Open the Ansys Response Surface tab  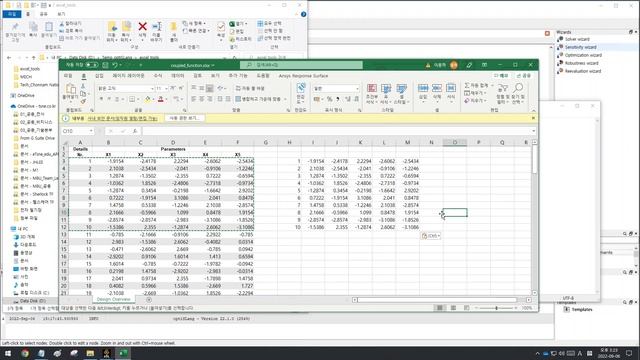pos(303,76)
